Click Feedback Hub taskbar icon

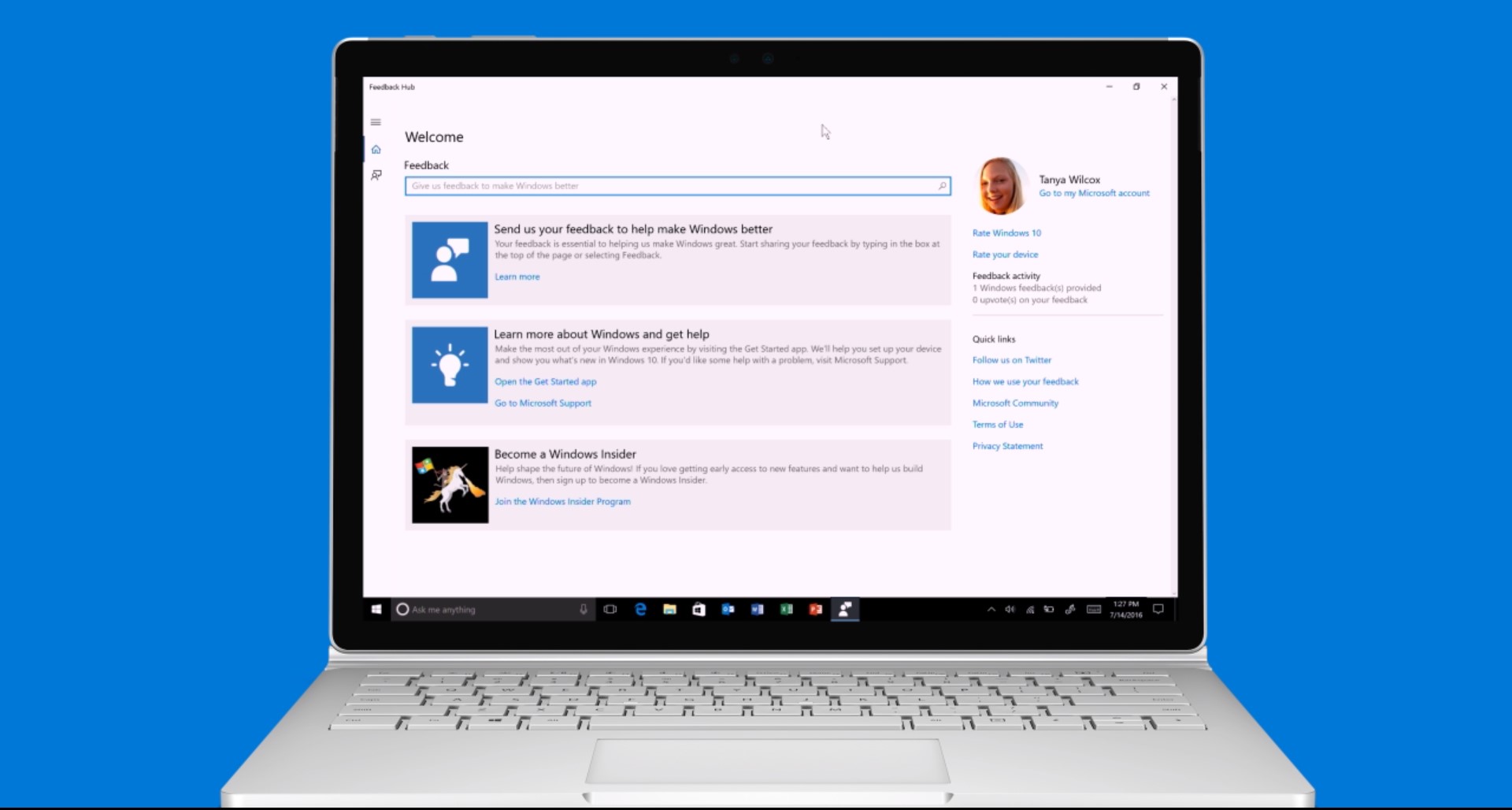pos(845,609)
